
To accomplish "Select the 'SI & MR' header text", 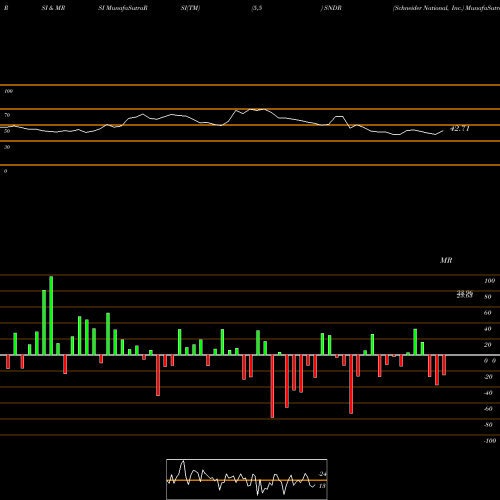I will tap(53, 8).
